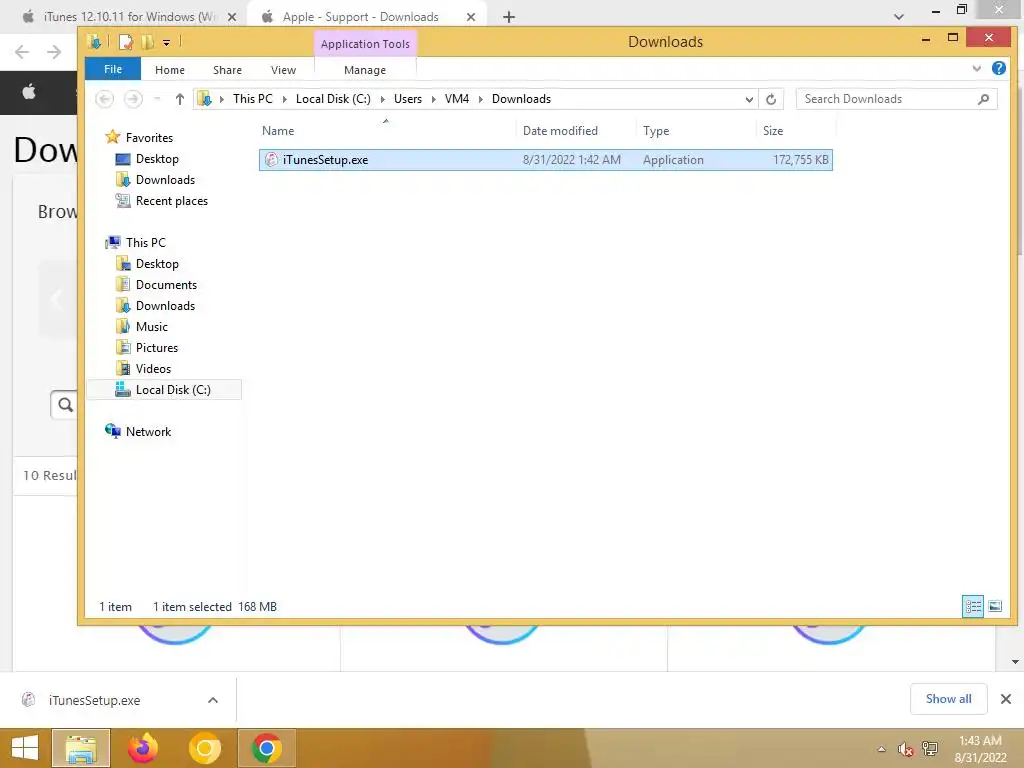
Task: Click the Properties quick access toolbar icon
Action: (x=125, y=42)
